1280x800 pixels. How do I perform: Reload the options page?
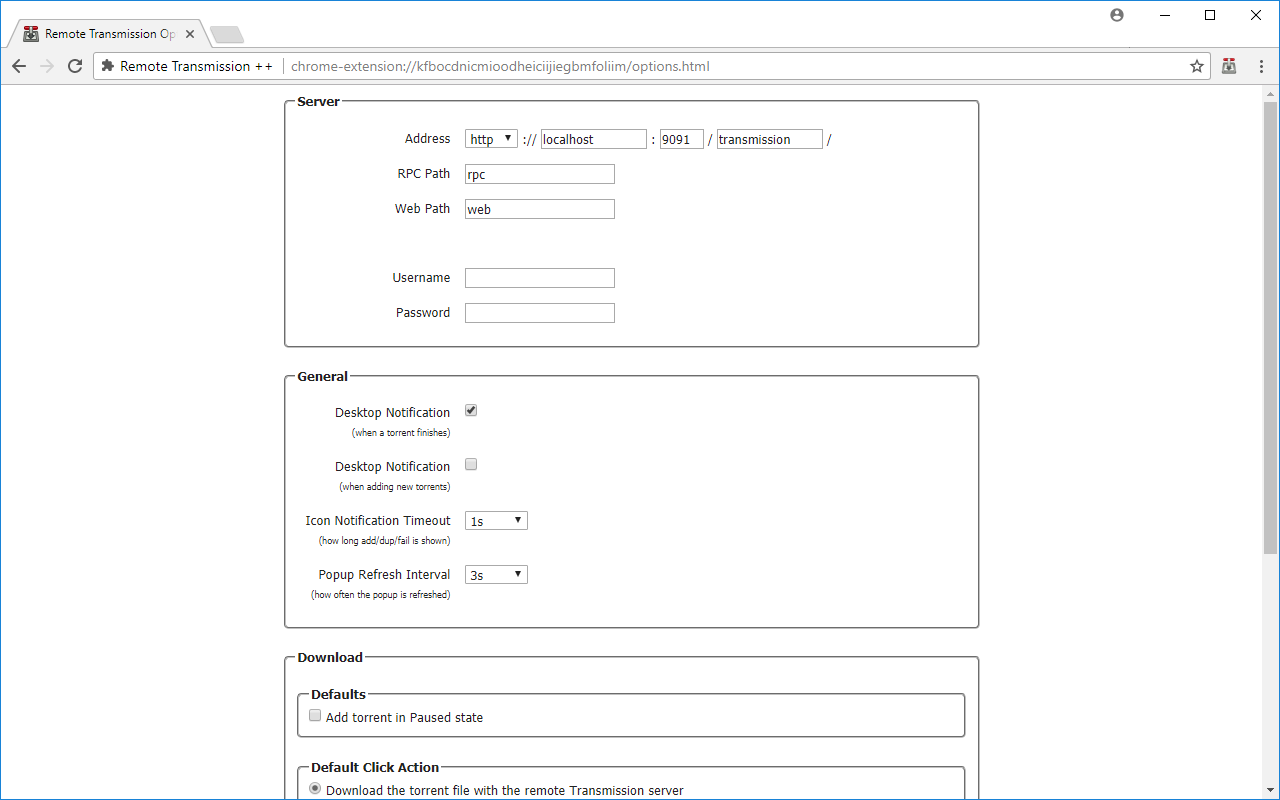coord(75,66)
